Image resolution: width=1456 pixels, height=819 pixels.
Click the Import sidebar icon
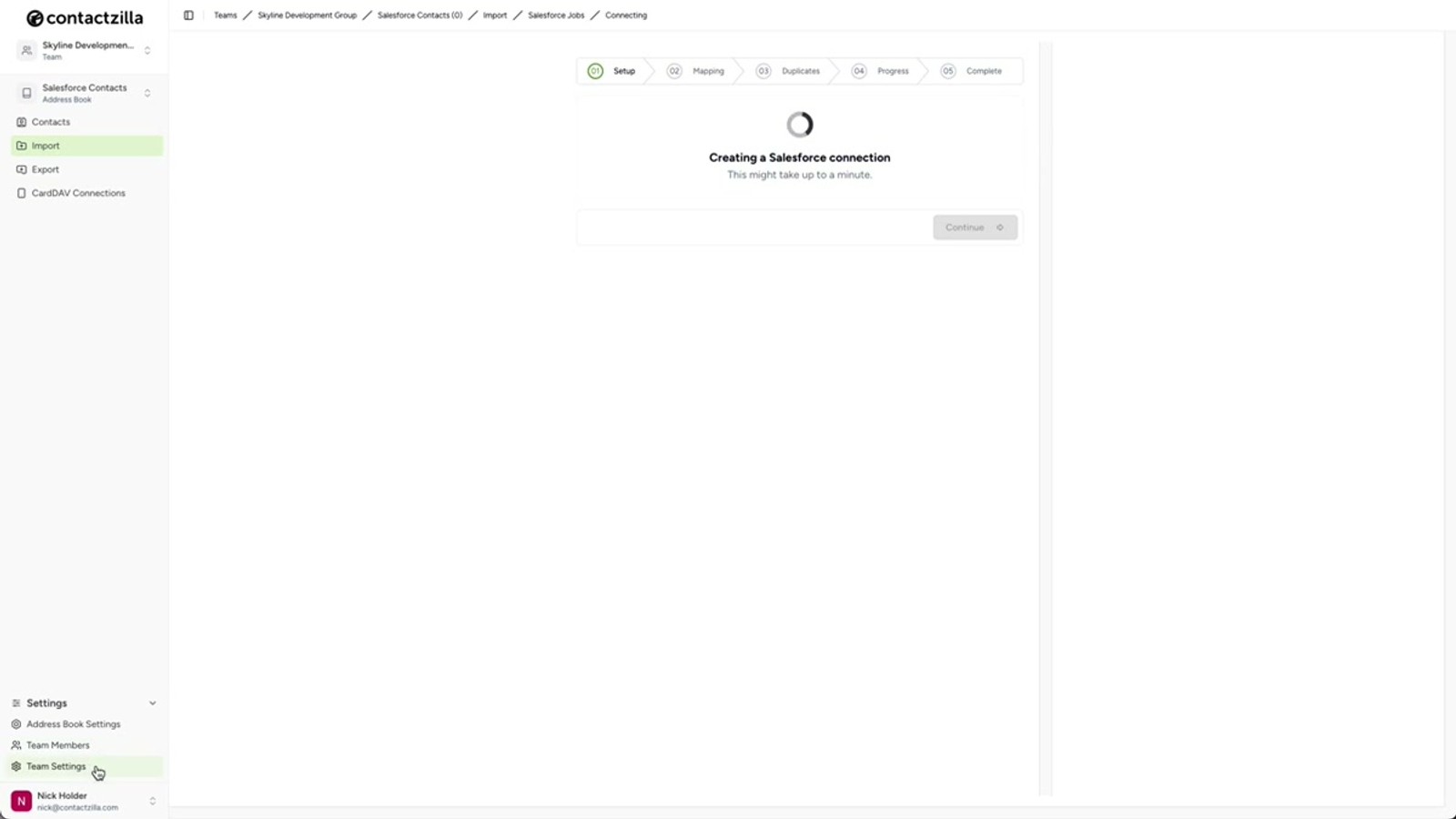(x=21, y=146)
